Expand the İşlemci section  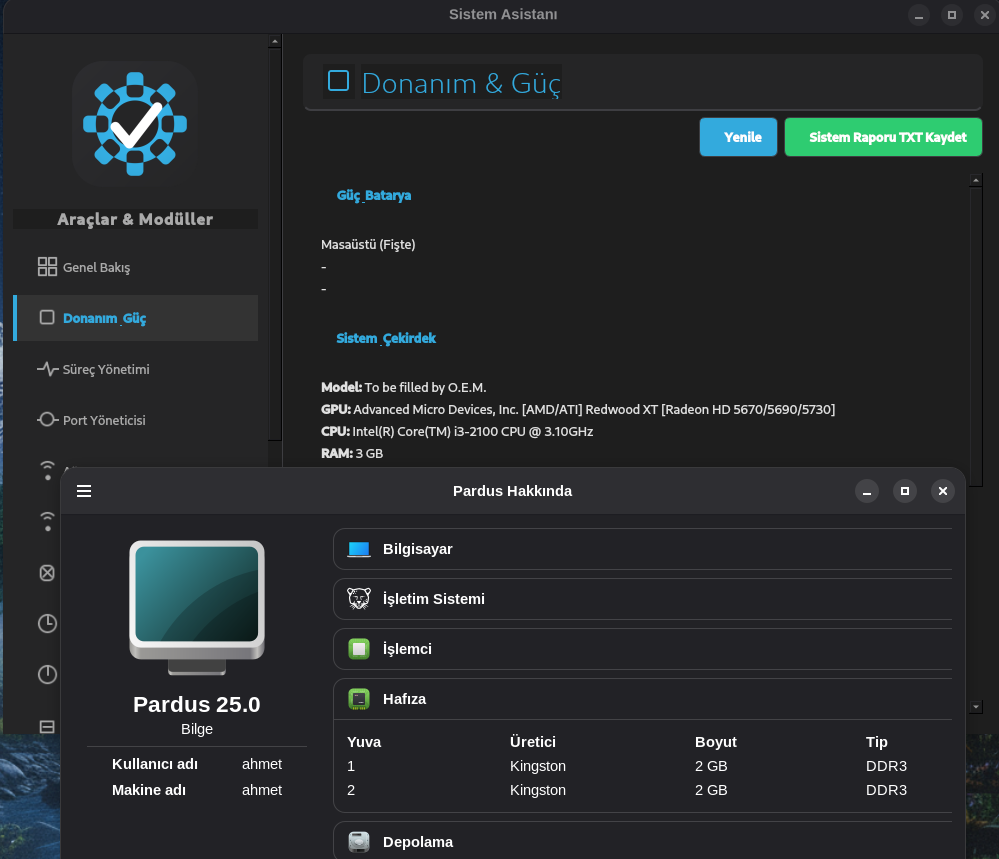pos(640,649)
